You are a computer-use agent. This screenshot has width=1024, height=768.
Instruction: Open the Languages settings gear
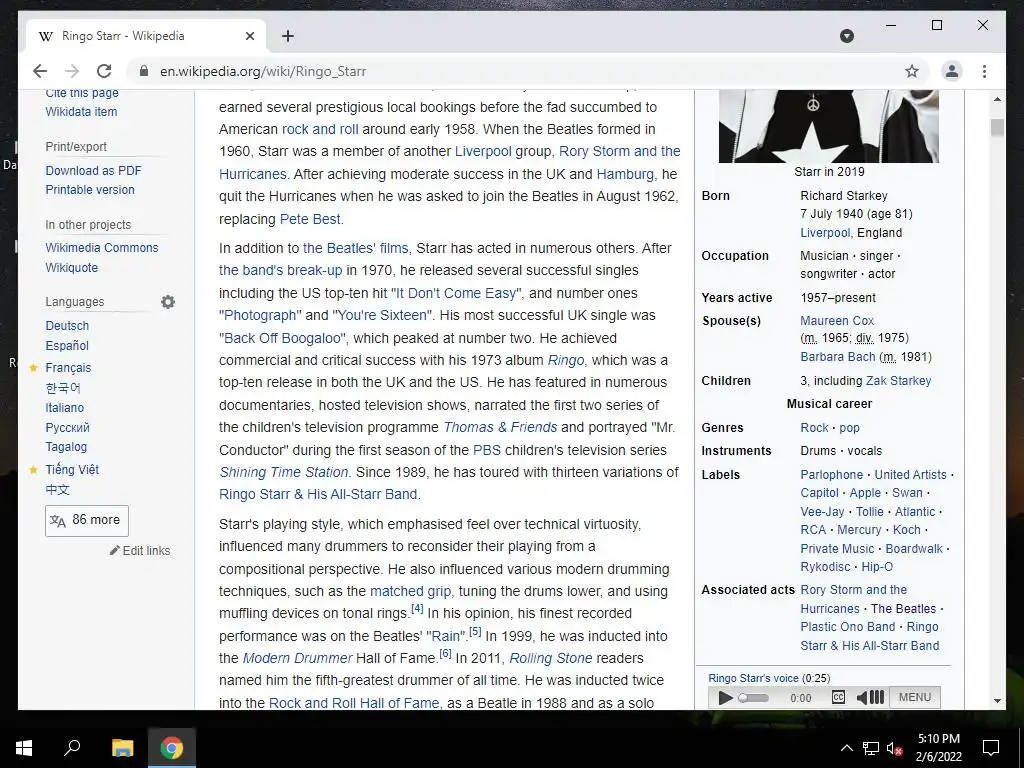(168, 302)
